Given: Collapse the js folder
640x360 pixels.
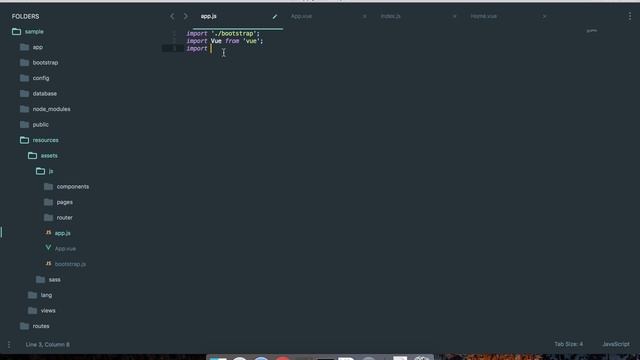Looking at the screenshot, I should tap(51, 171).
